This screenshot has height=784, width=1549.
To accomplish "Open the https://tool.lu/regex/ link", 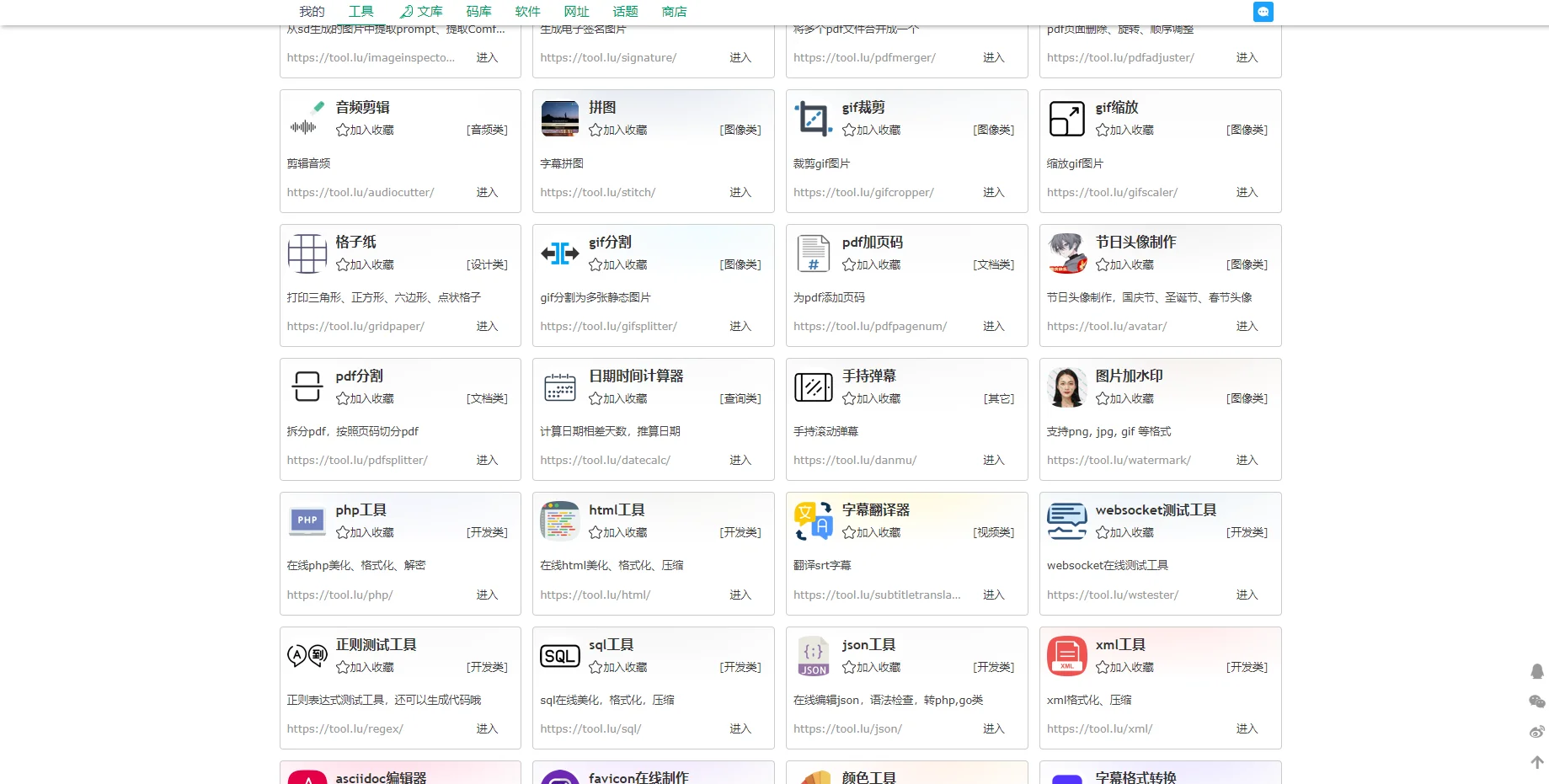I will point(345,728).
